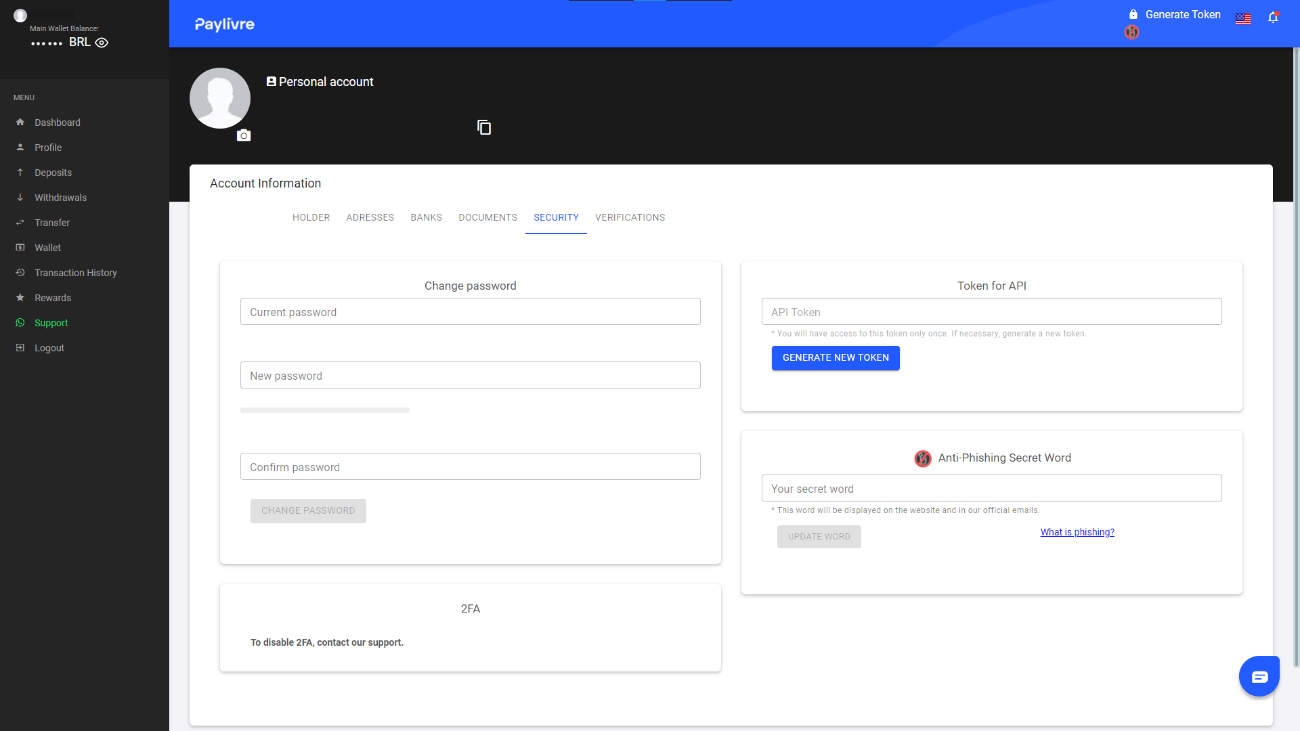Open the DOCUMENTS tab
This screenshot has height=731, width=1300.
[x=487, y=217]
